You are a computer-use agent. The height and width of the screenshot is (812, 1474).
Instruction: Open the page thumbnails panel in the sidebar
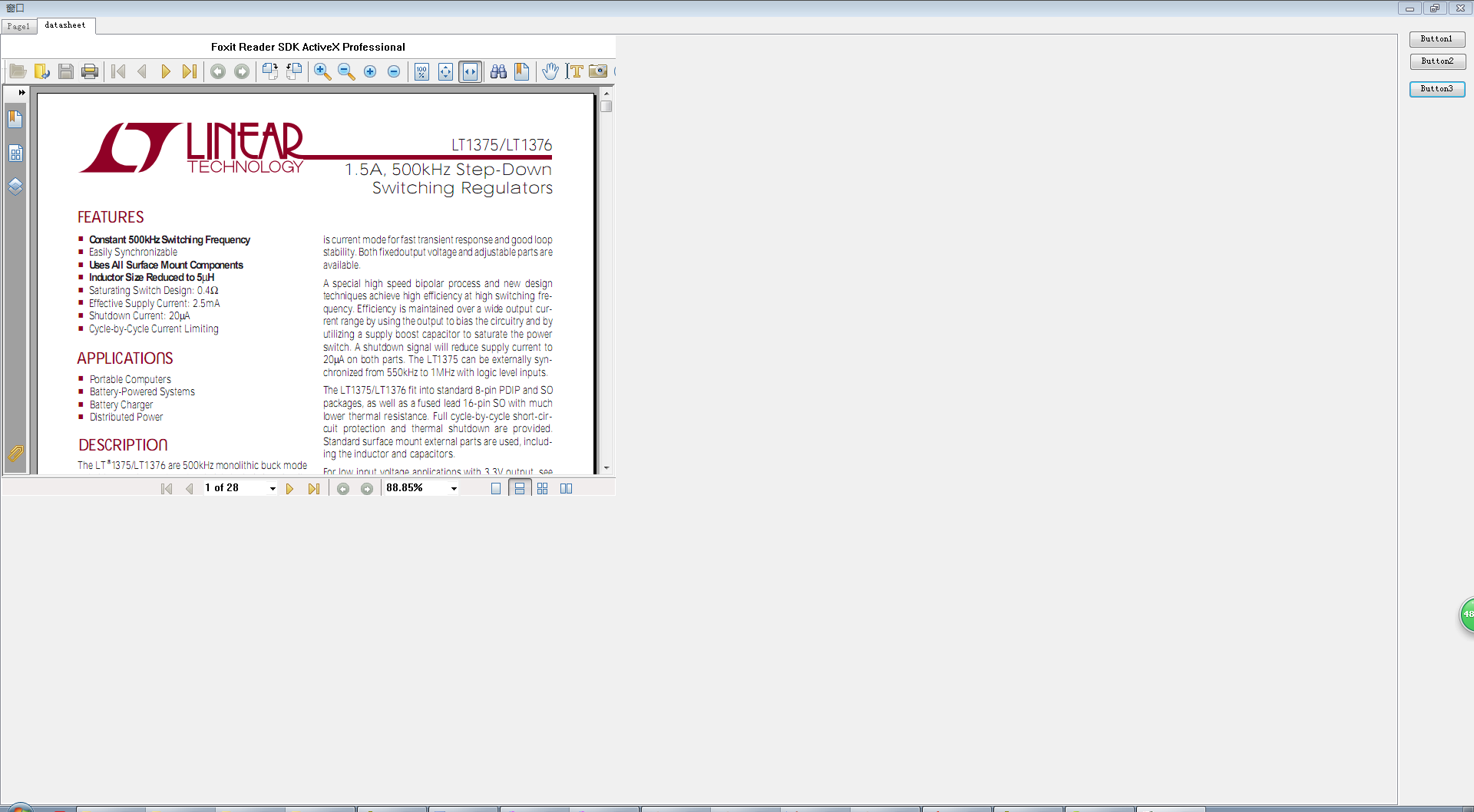click(15, 153)
